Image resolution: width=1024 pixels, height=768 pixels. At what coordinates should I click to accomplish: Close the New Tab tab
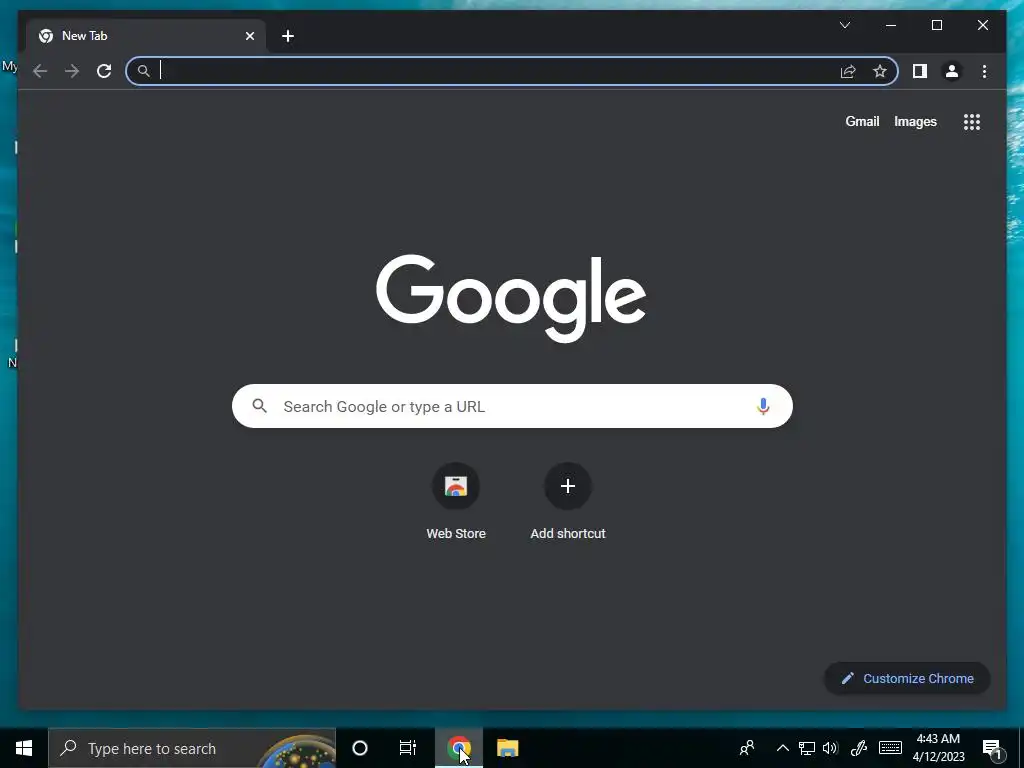249,36
